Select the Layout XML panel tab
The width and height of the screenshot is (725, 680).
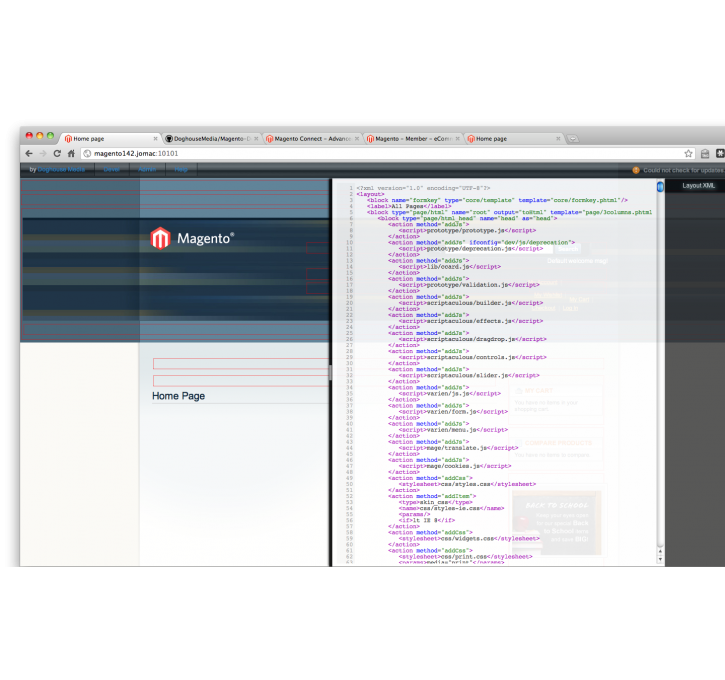coord(698,185)
